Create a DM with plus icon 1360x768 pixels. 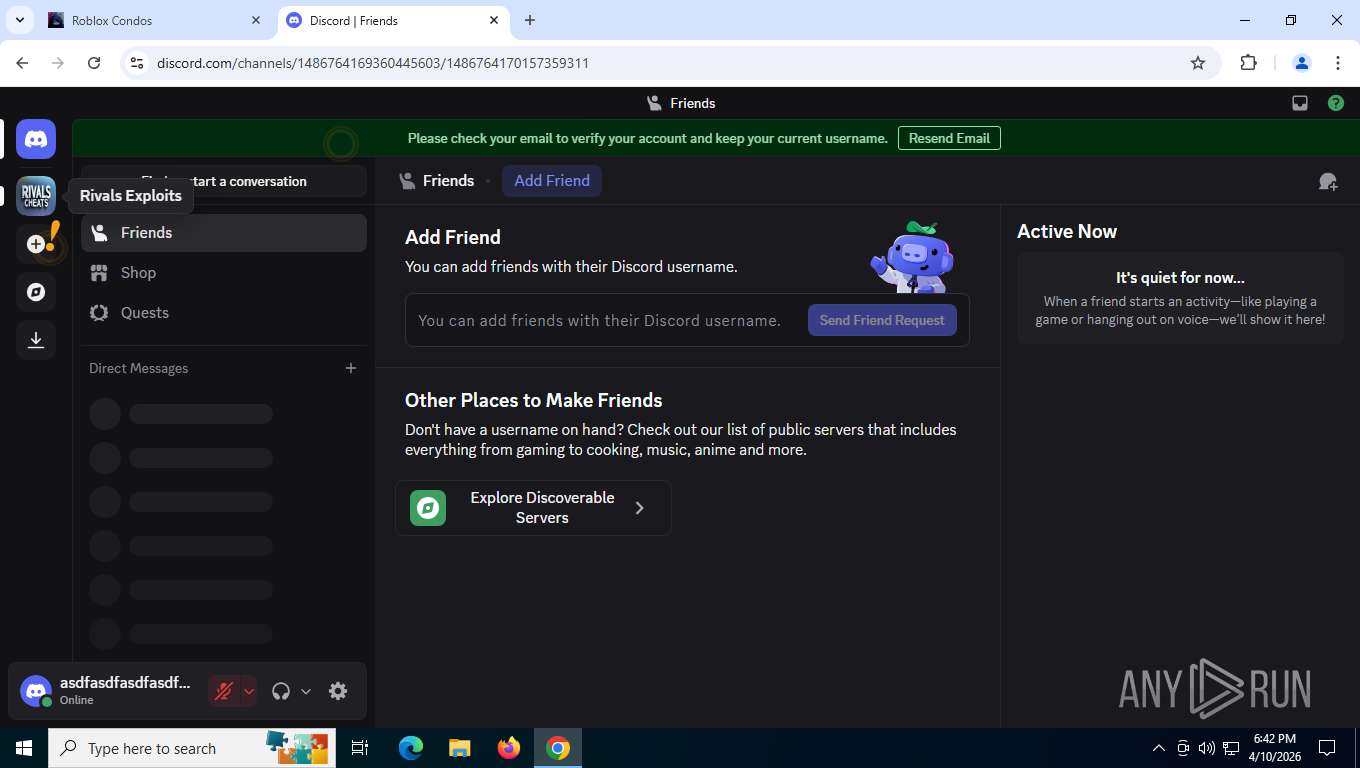pyautogui.click(x=351, y=368)
